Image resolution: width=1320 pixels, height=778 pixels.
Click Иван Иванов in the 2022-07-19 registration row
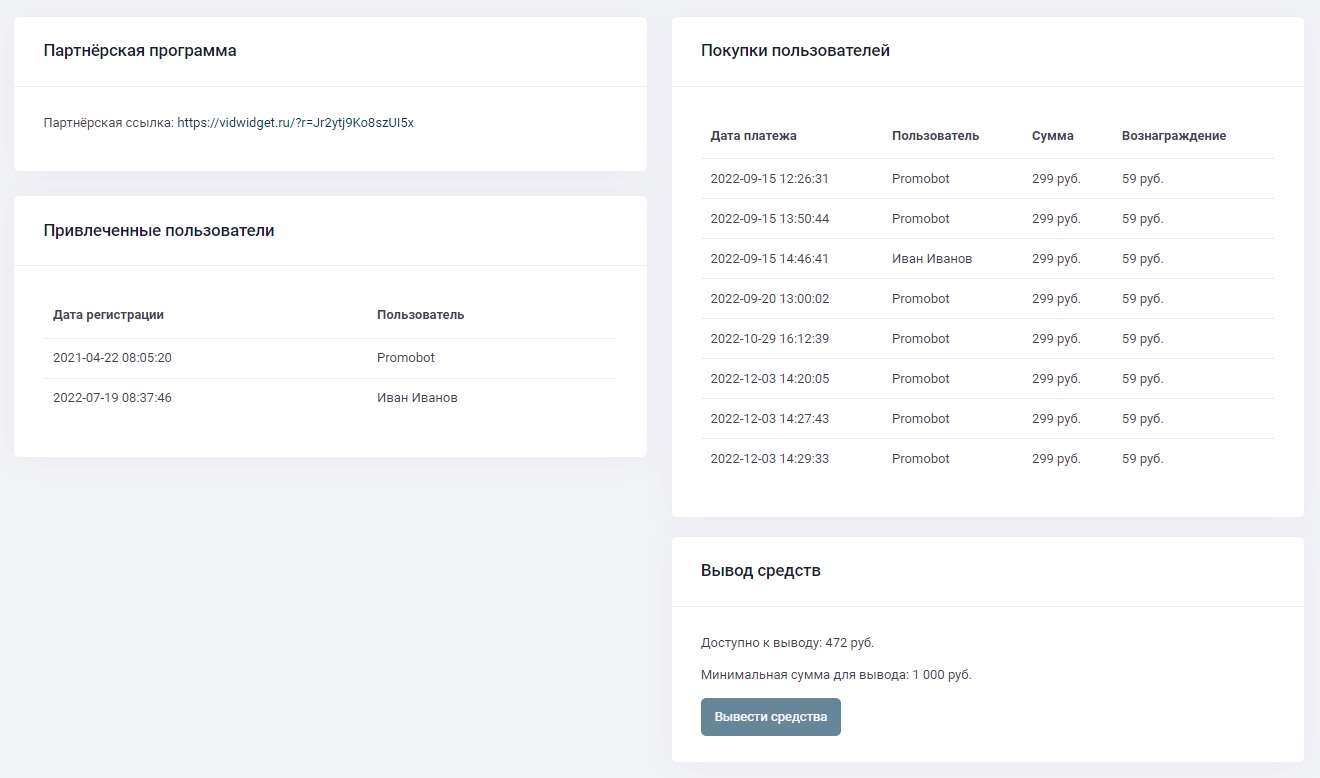point(417,398)
